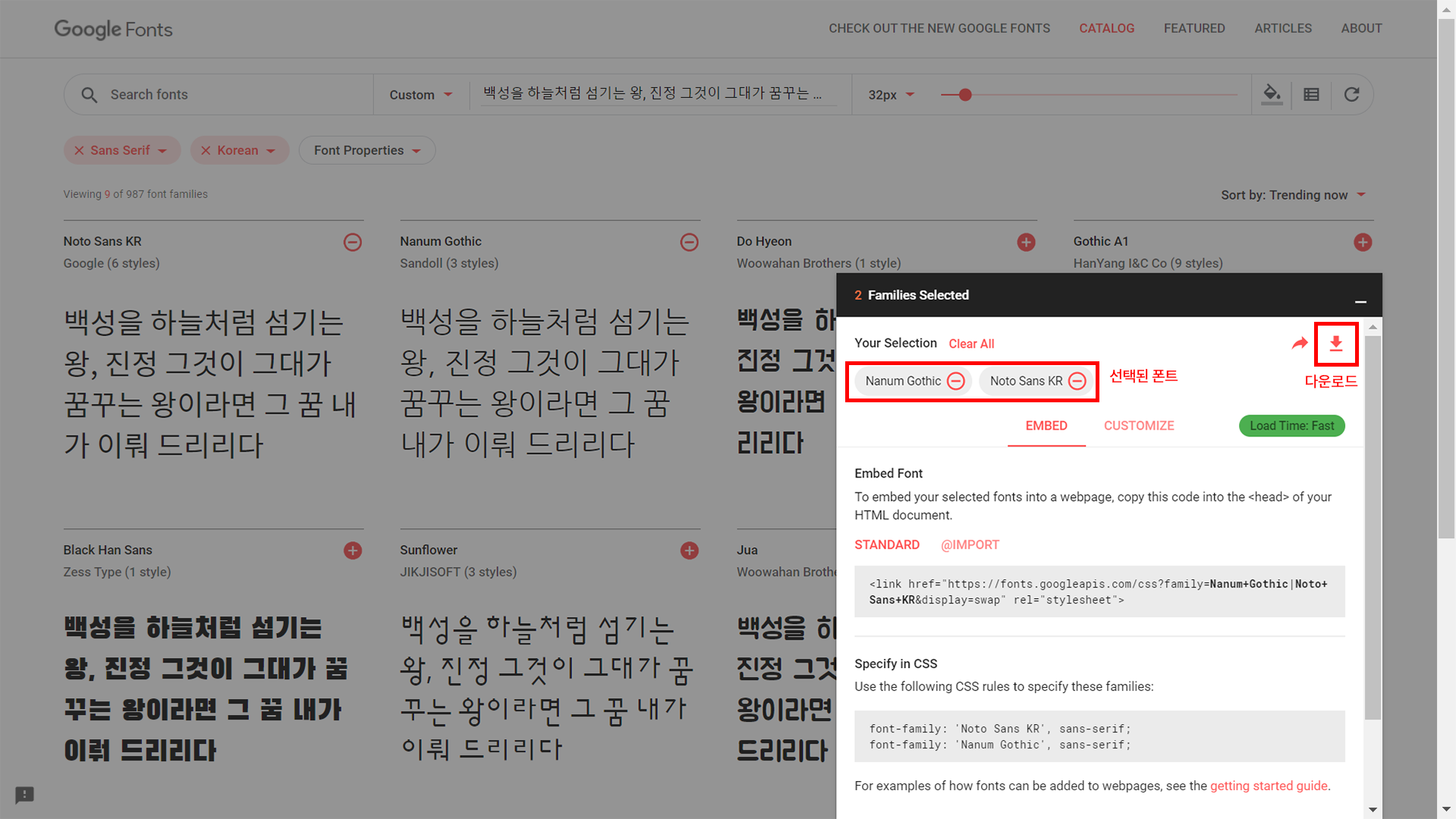Viewport: 1456px width, 819px height.
Task: Click drawer scrollbar down arrow
Action: [x=1373, y=810]
